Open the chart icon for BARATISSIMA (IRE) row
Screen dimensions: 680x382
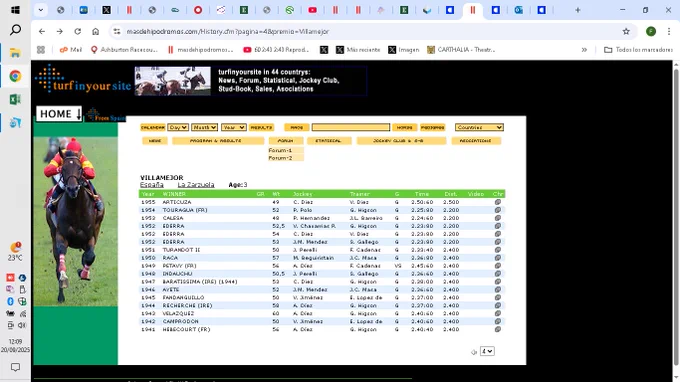(497, 281)
